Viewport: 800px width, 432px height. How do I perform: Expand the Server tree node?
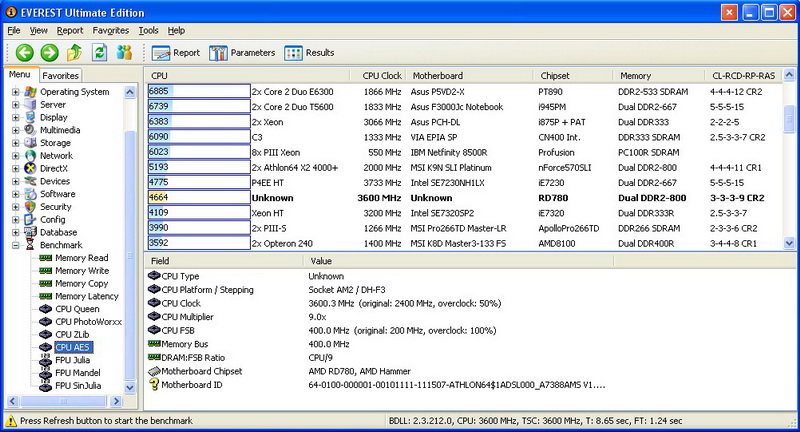click(x=15, y=105)
